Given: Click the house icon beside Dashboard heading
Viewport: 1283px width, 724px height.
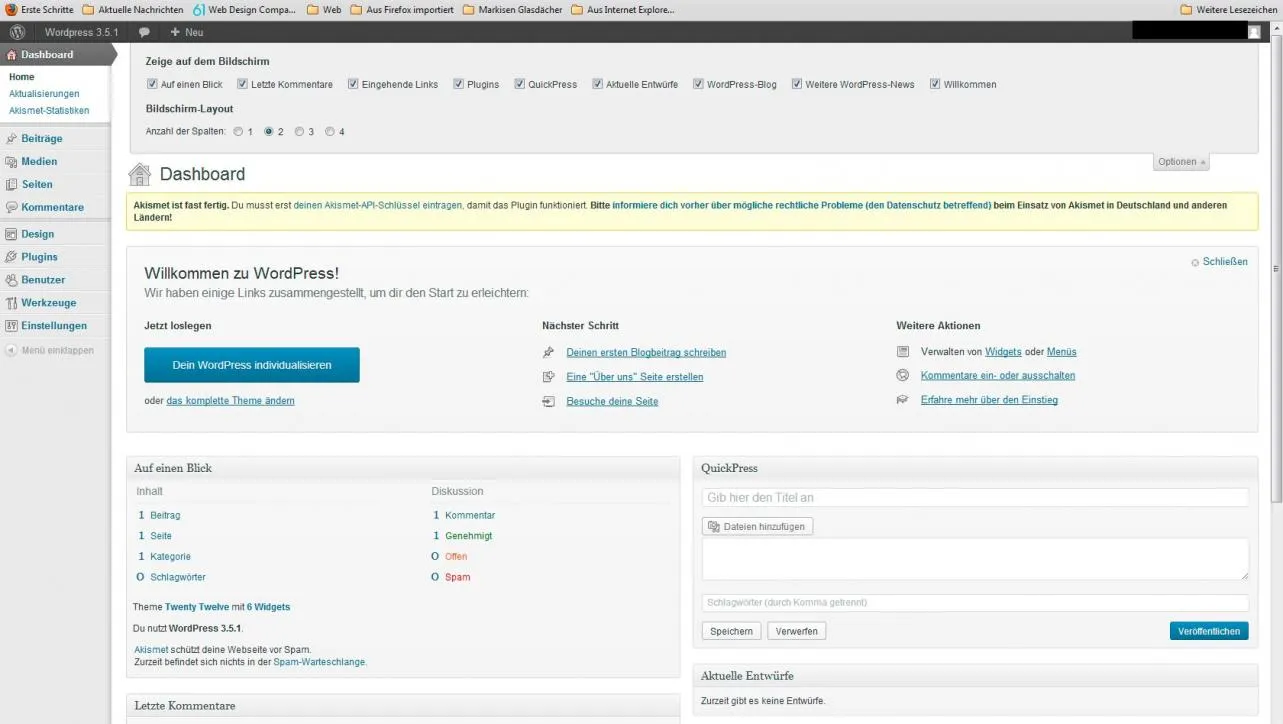Looking at the screenshot, I should (139, 174).
